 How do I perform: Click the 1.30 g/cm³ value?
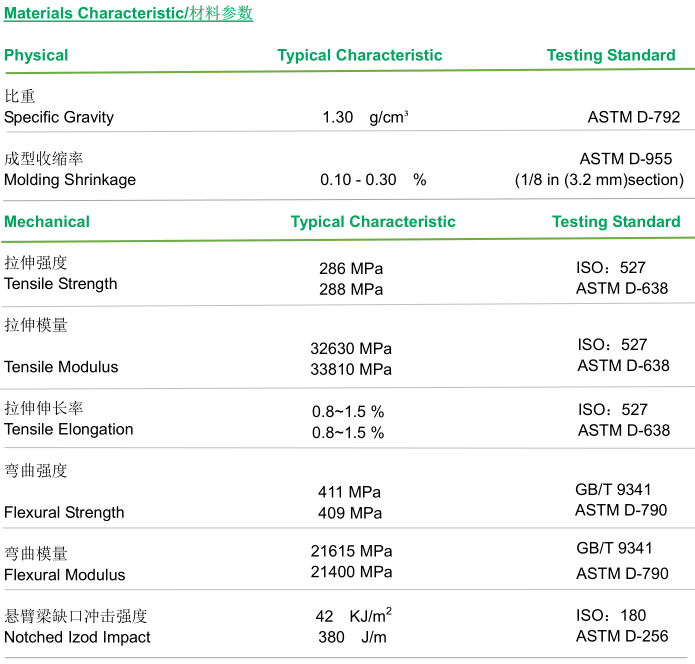364,117
